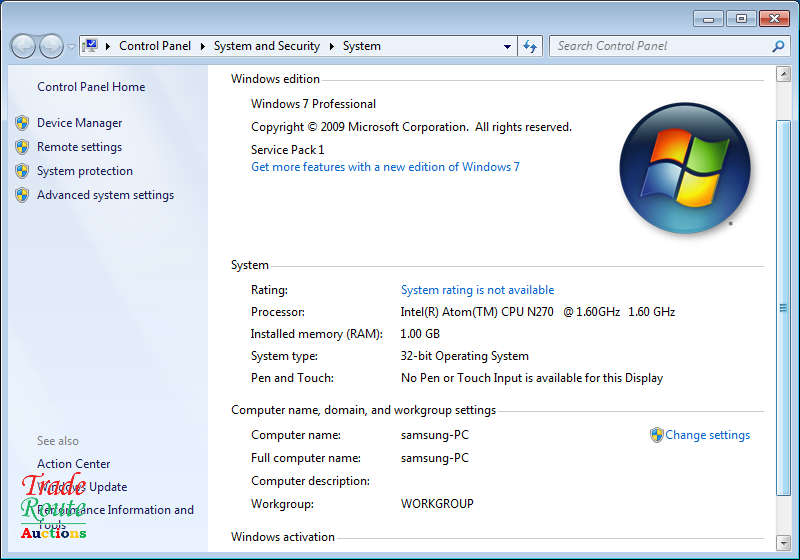Open Performance Information and Tools link
The width and height of the screenshot is (800, 560).
tap(115, 516)
